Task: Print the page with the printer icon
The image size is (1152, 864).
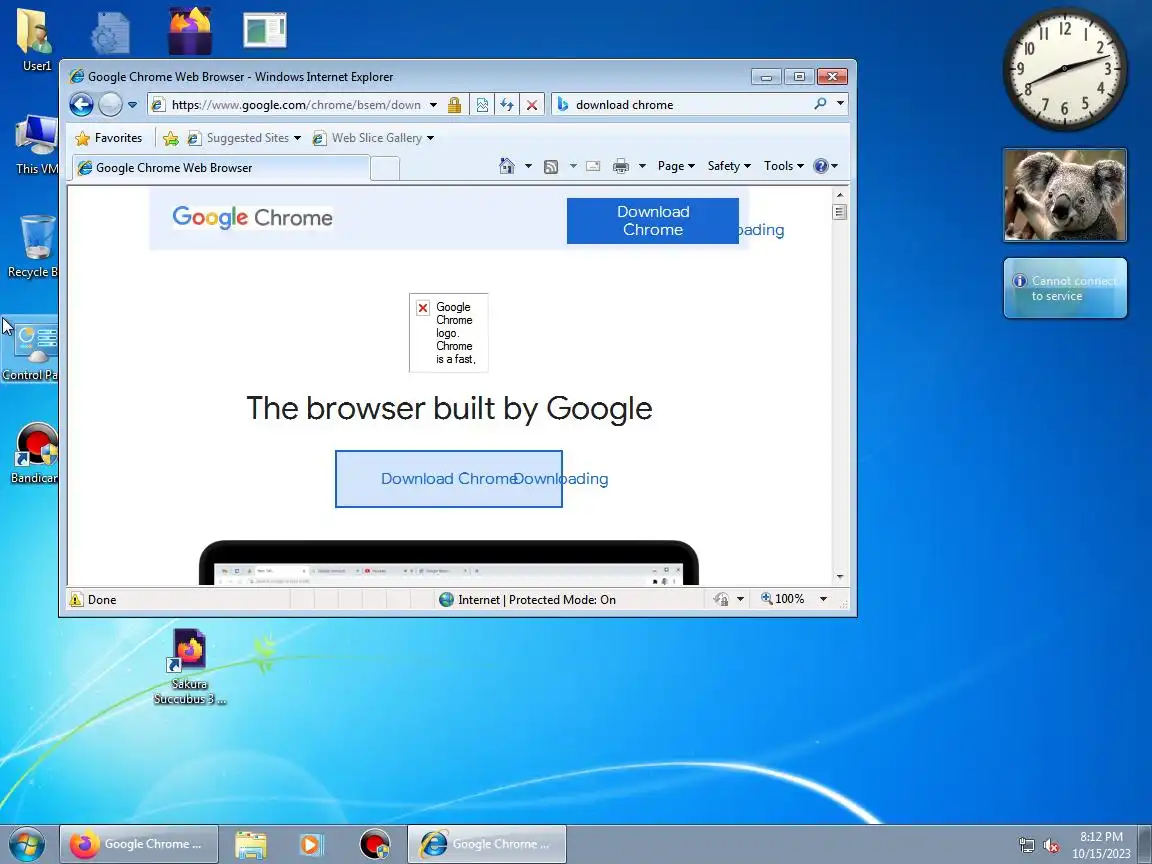Action: tap(621, 166)
